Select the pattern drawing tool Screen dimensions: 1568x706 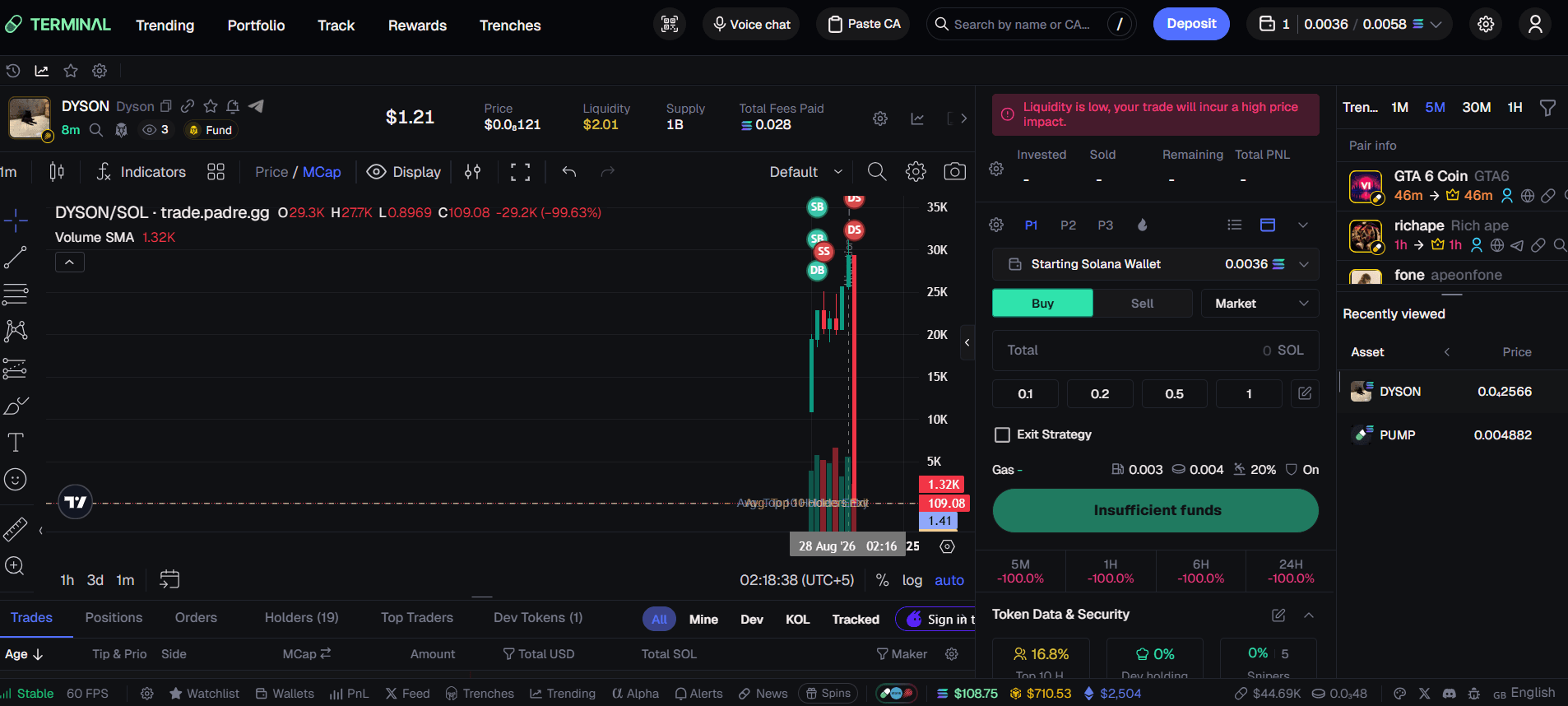[x=16, y=331]
